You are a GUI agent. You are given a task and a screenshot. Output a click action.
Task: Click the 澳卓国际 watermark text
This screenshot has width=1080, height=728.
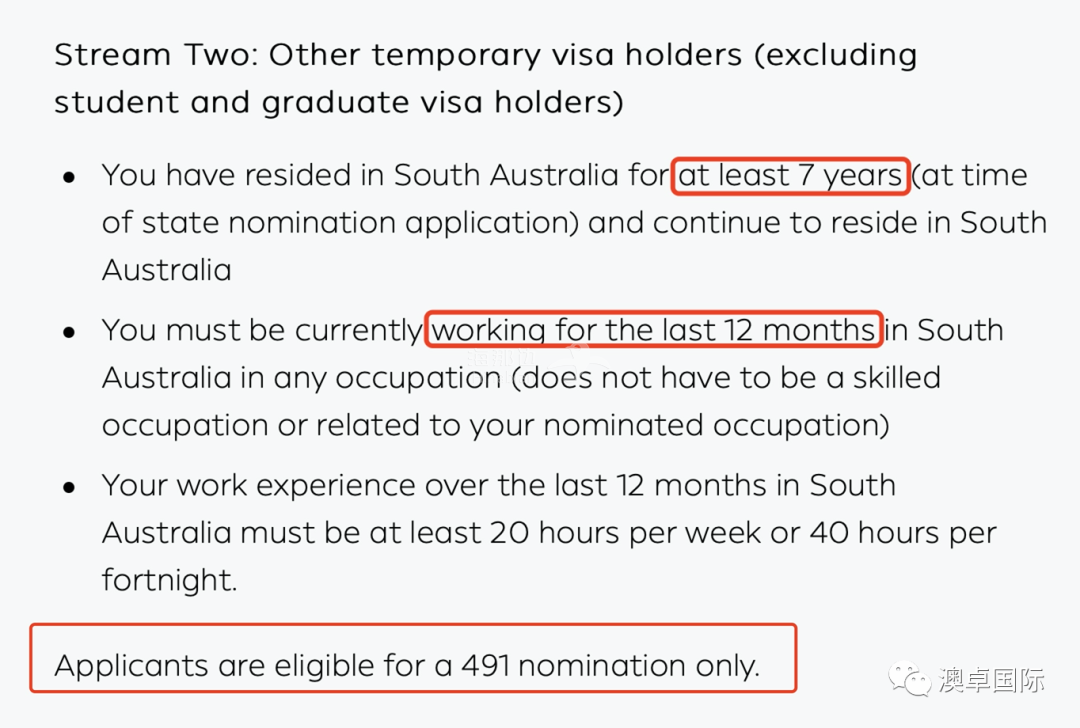pyautogui.click(x=991, y=680)
